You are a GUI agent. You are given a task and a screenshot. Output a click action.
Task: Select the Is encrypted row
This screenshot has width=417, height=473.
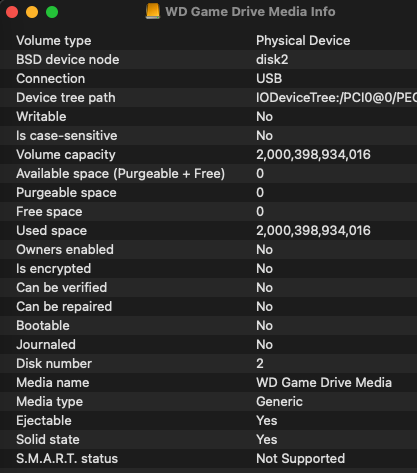pyautogui.click(x=208, y=269)
